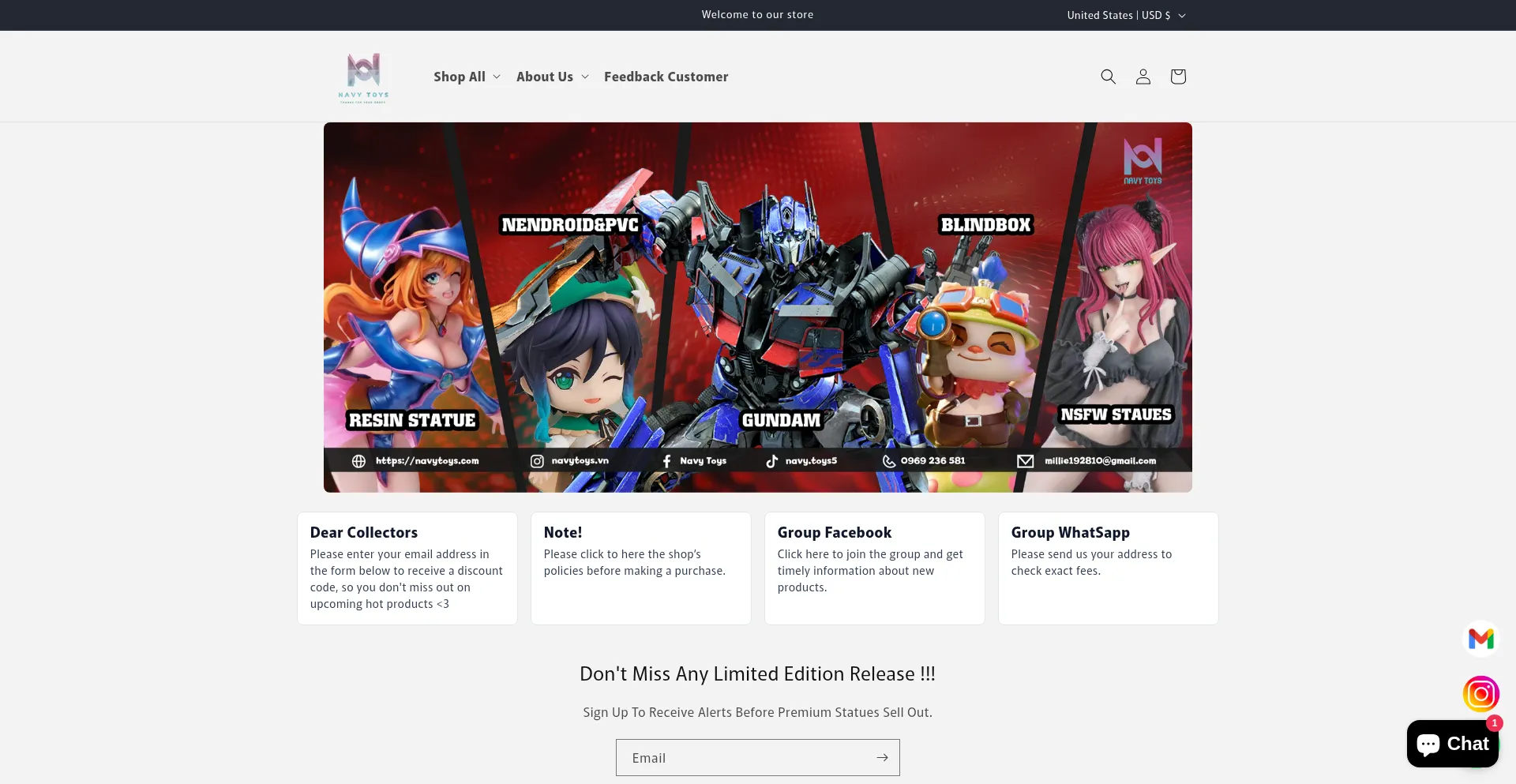Open the United States | USD $ selector
Image resolution: width=1516 pixels, height=784 pixels.
[x=1126, y=15]
